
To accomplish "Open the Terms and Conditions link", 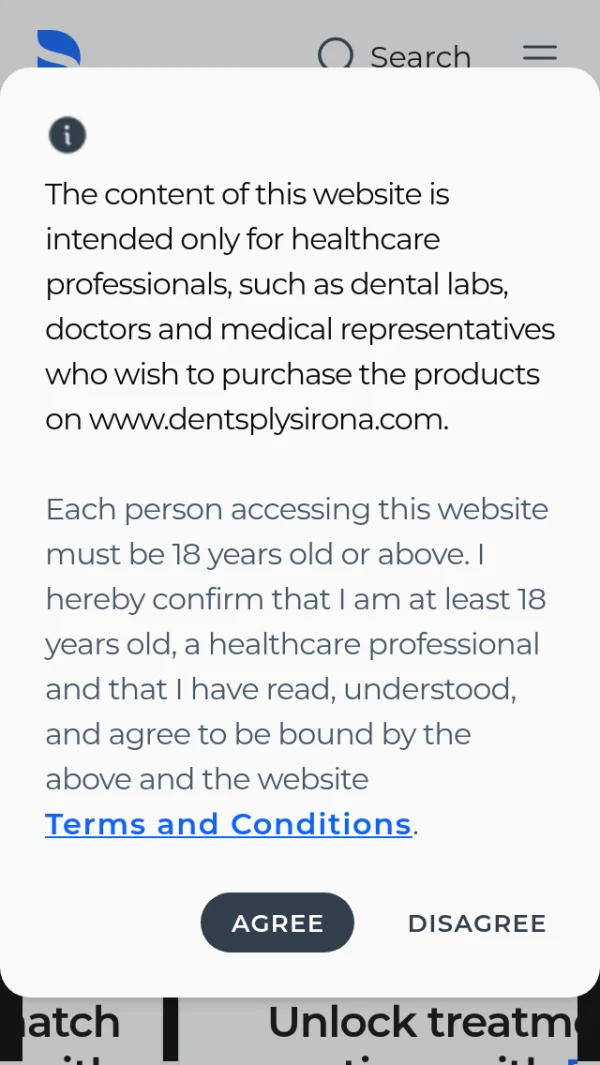I will pyautogui.click(x=228, y=824).
